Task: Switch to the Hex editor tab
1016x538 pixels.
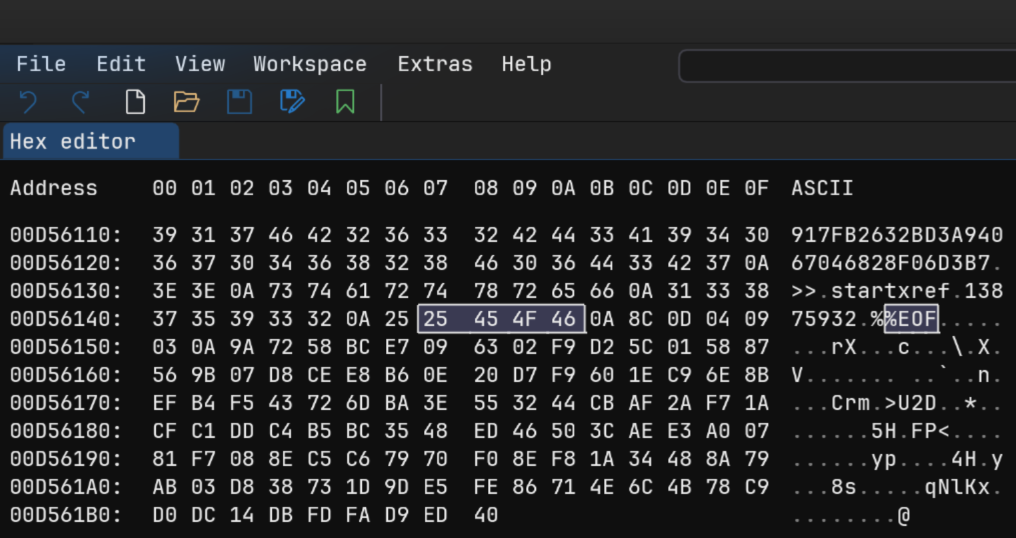Action: coord(73,141)
